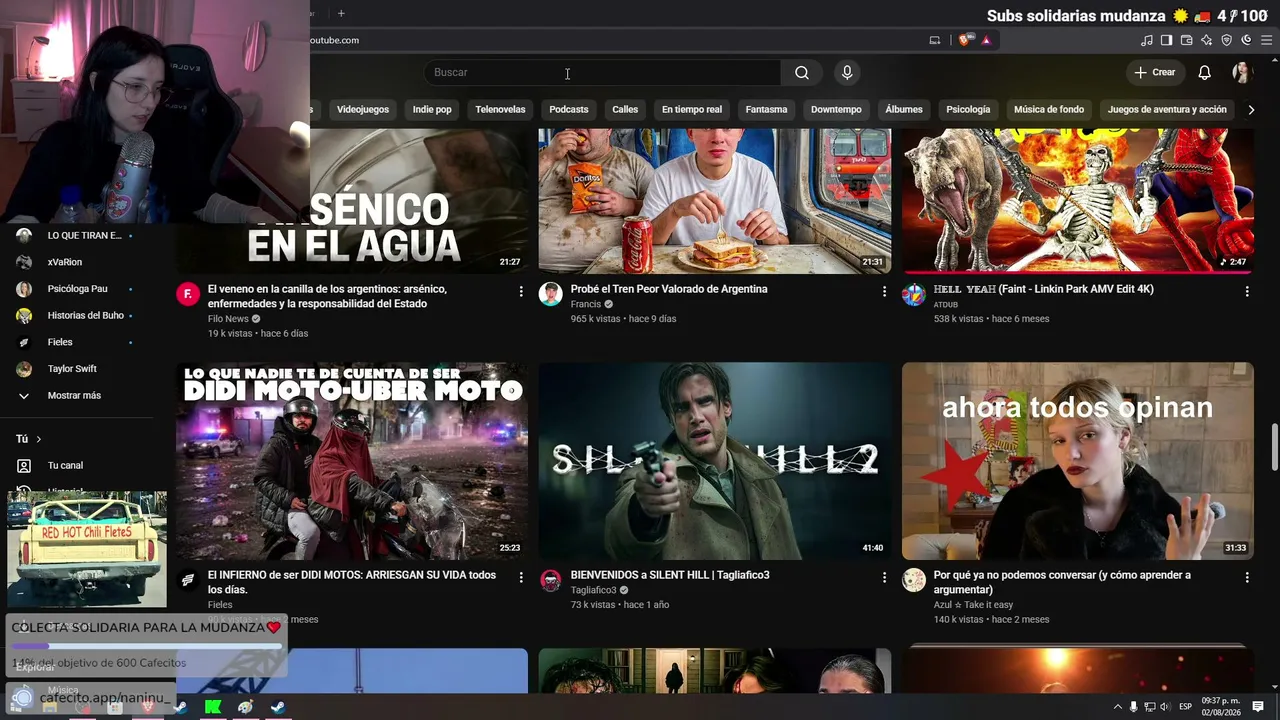Screen dimensions: 1280x720
Task: Open the Azul Take it easy channel avatar
Action: 914,580
